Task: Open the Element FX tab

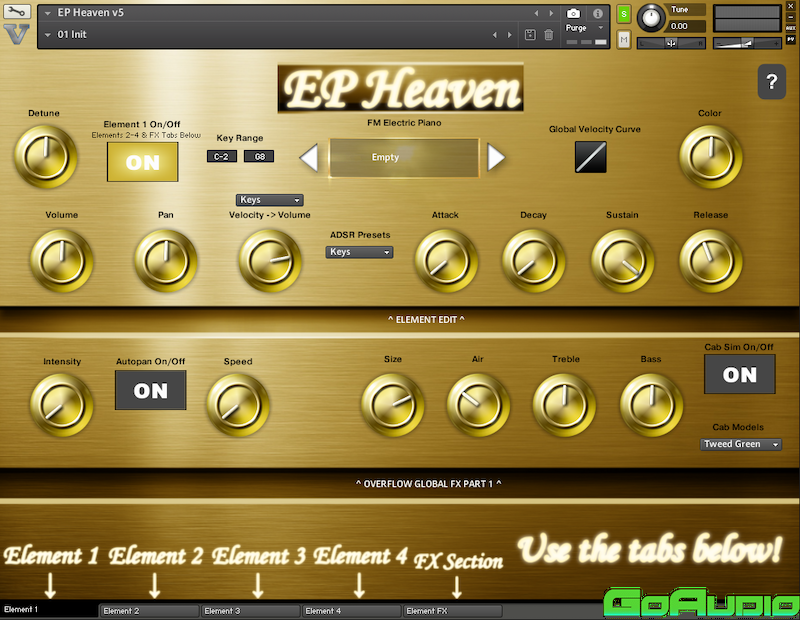Action: pyautogui.click(x=452, y=610)
